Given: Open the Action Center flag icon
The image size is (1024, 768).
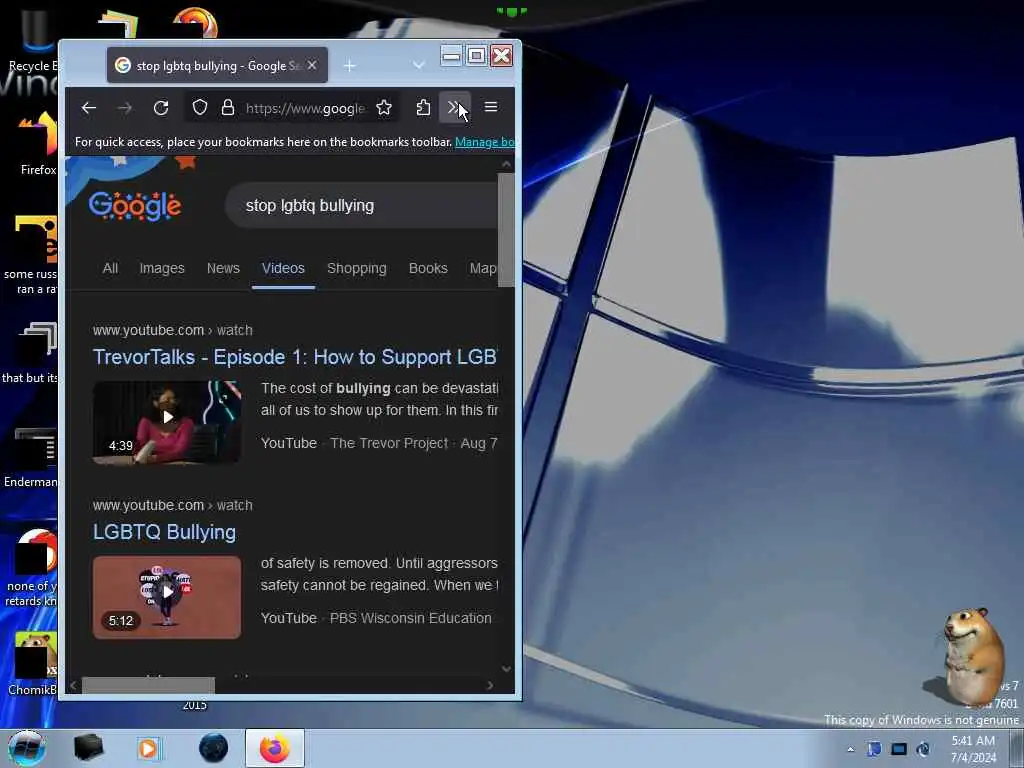Looking at the screenshot, I should coord(874,750).
